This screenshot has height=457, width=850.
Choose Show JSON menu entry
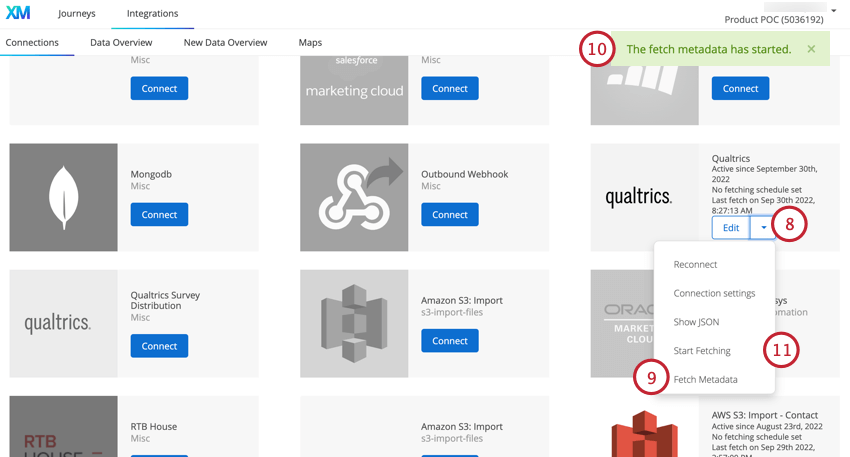[696, 322]
